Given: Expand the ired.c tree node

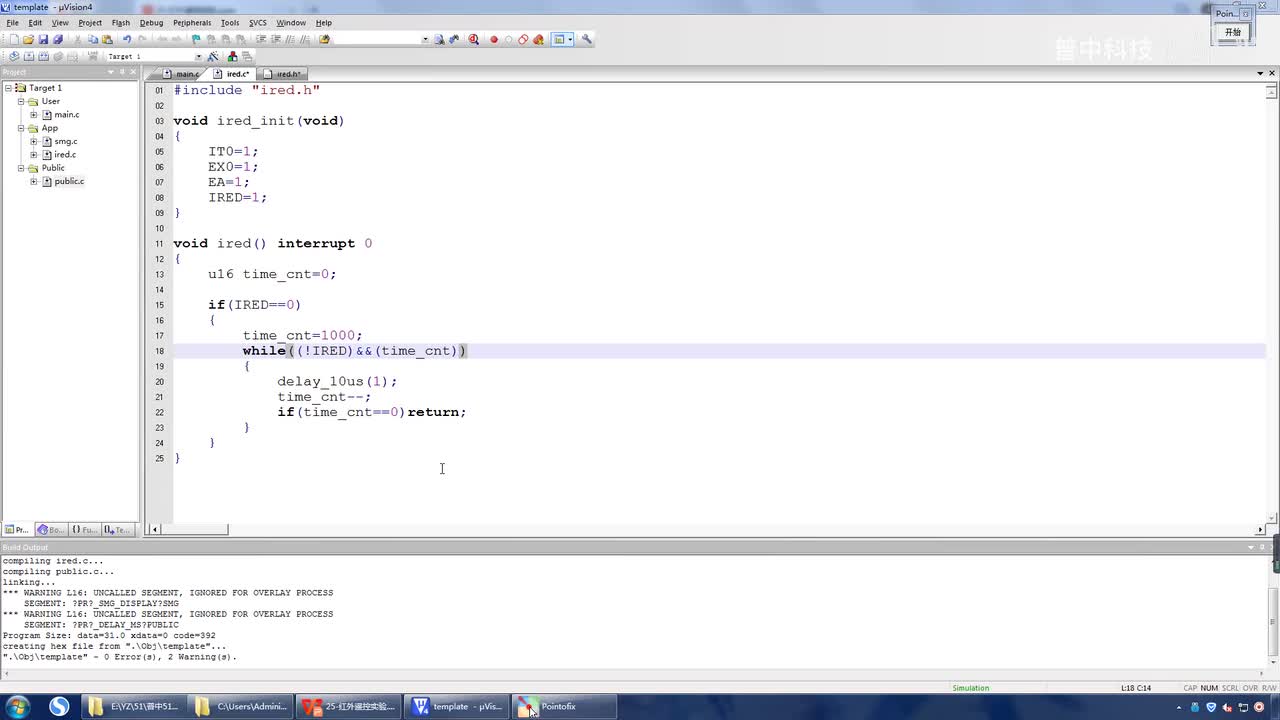Looking at the screenshot, I should (34, 155).
